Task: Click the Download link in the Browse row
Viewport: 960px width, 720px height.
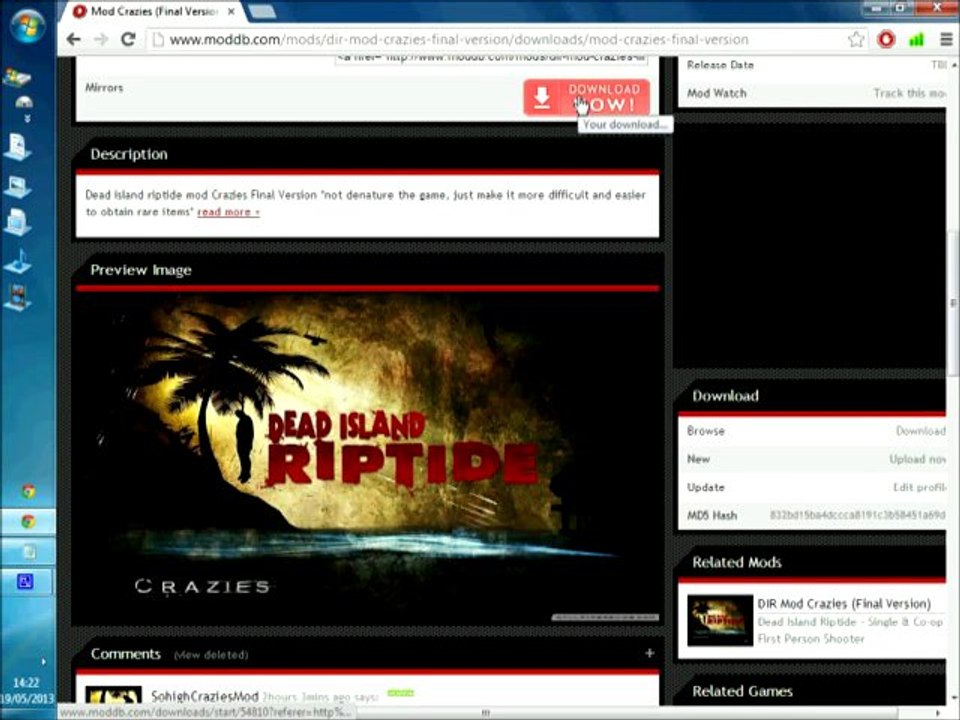Action: [921, 431]
